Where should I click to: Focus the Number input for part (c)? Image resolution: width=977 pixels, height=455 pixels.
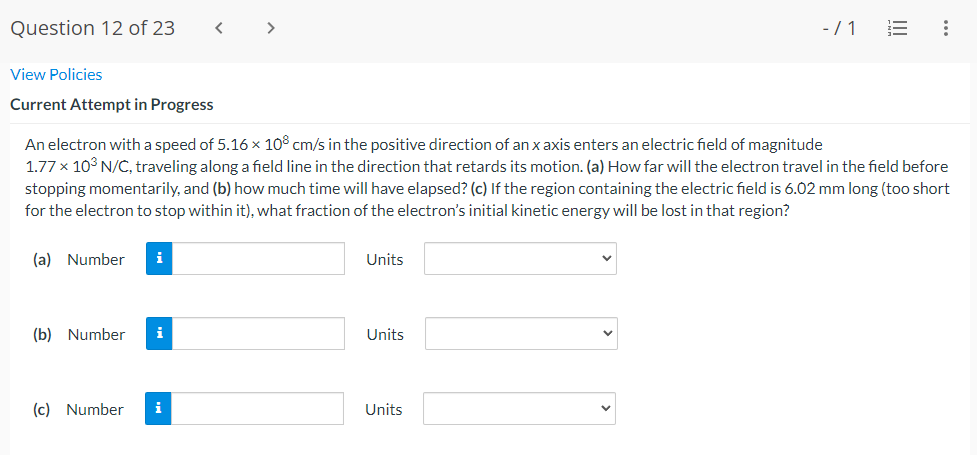click(257, 409)
